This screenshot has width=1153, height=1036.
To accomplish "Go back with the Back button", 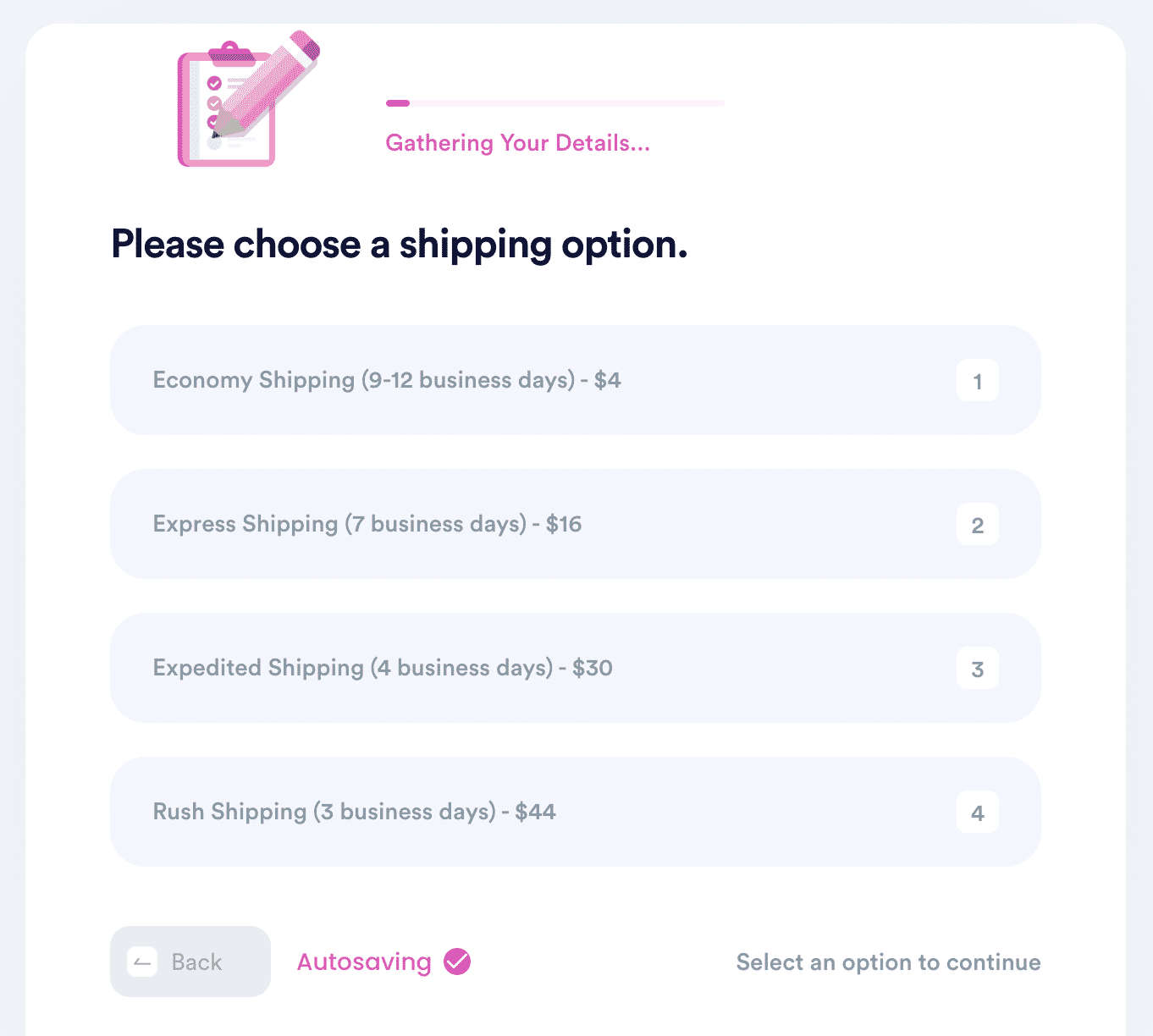I will click(190, 962).
